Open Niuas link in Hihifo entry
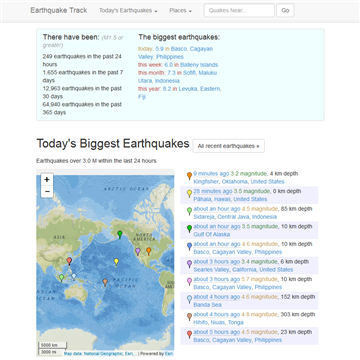Screen dimensions: 360x360 click(218, 322)
